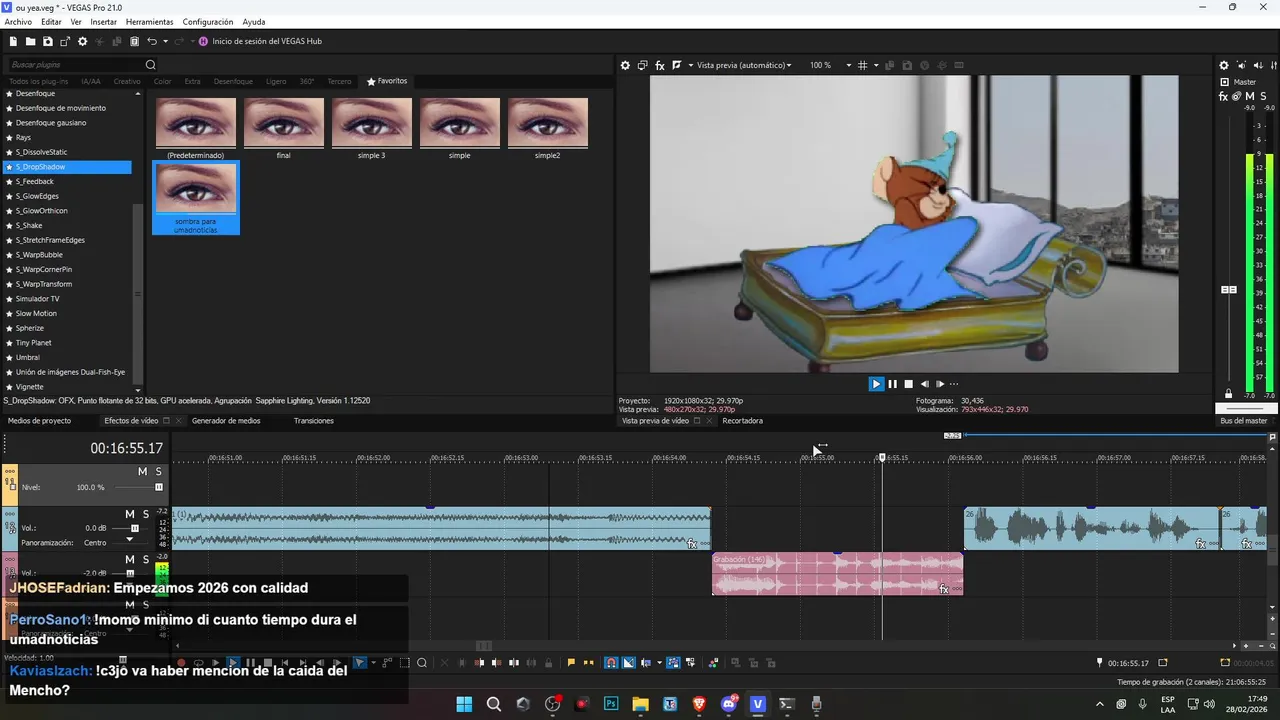Viewport: 1280px width, 720px height.
Task: Click the magnifier in plugin search box
Action: coord(151,65)
